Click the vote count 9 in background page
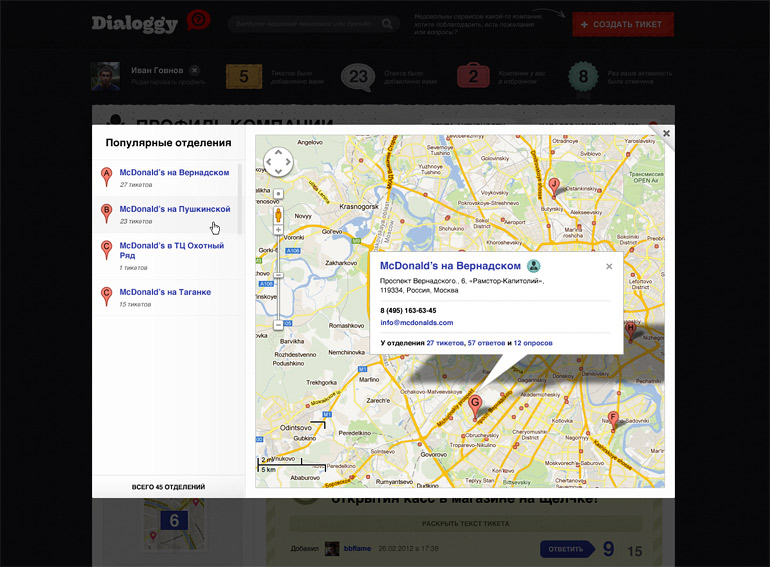The height and width of the screenshot is (567, 770). coord(608,549)
